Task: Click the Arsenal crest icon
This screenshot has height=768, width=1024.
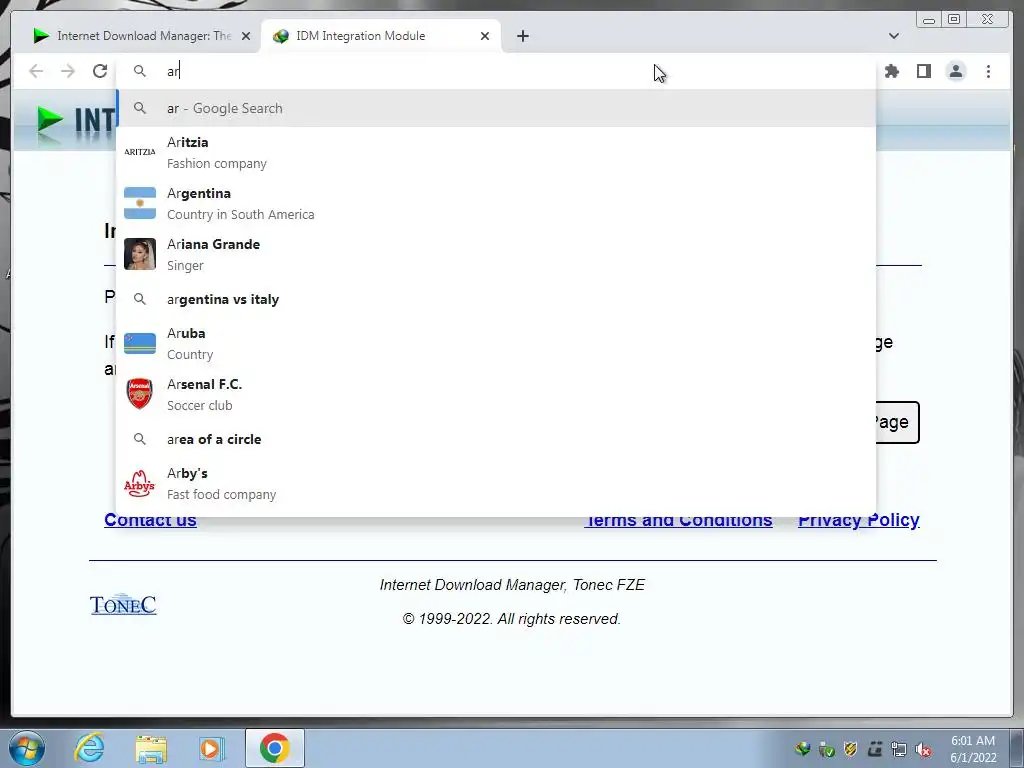Action: click(x=140, y=394)
